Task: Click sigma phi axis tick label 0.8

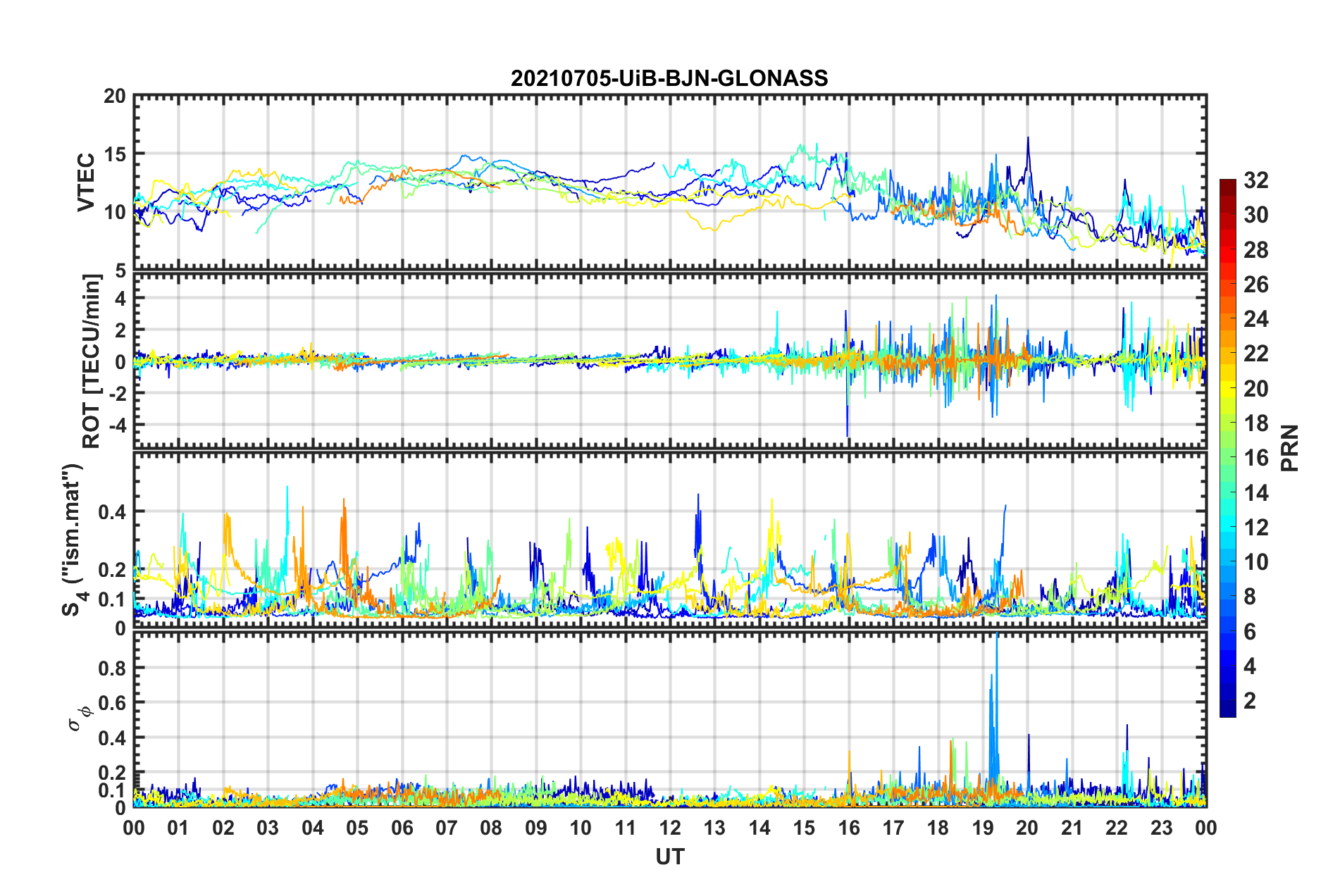Action: click(112, 668)
